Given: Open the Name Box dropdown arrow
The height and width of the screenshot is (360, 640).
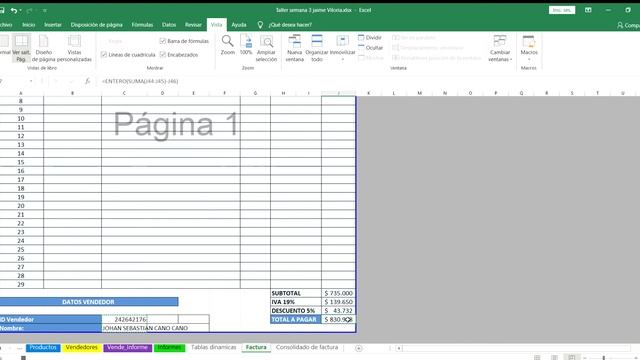Looking at the screenshot, I should click(31, 81).
